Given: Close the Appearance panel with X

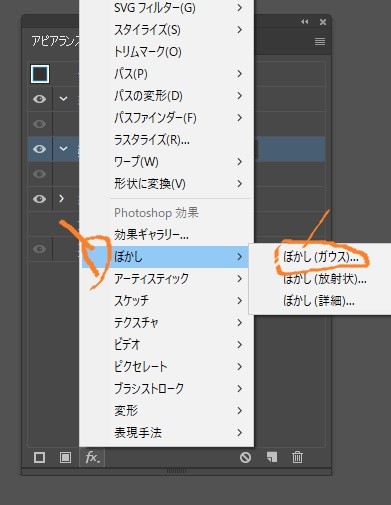Looking at the screenshot, I should click(x=323, y=22).
